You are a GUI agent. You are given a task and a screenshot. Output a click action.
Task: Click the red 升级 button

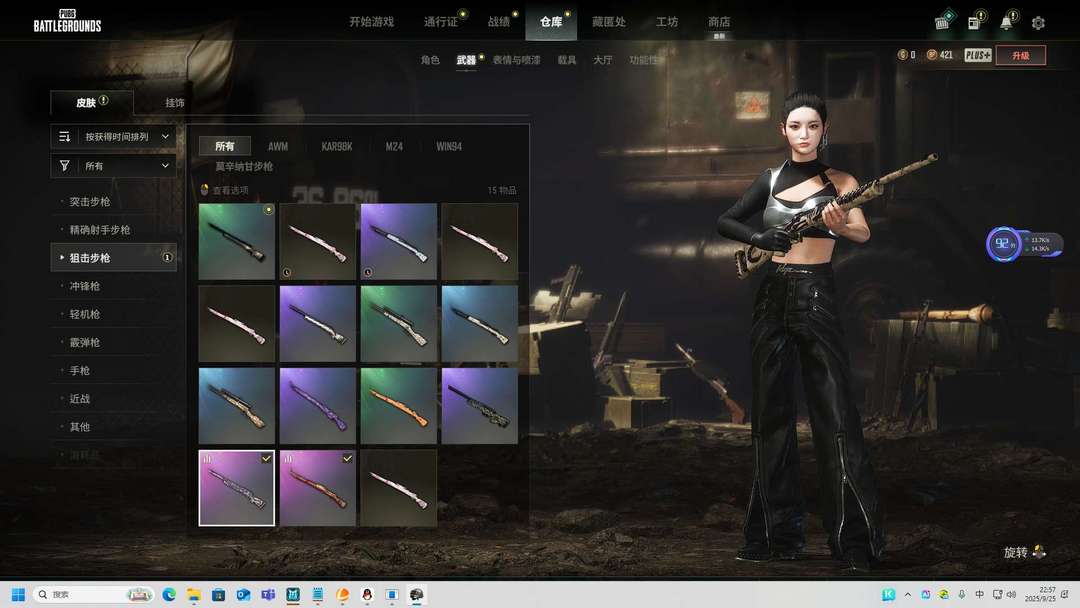coord(1021,55)
